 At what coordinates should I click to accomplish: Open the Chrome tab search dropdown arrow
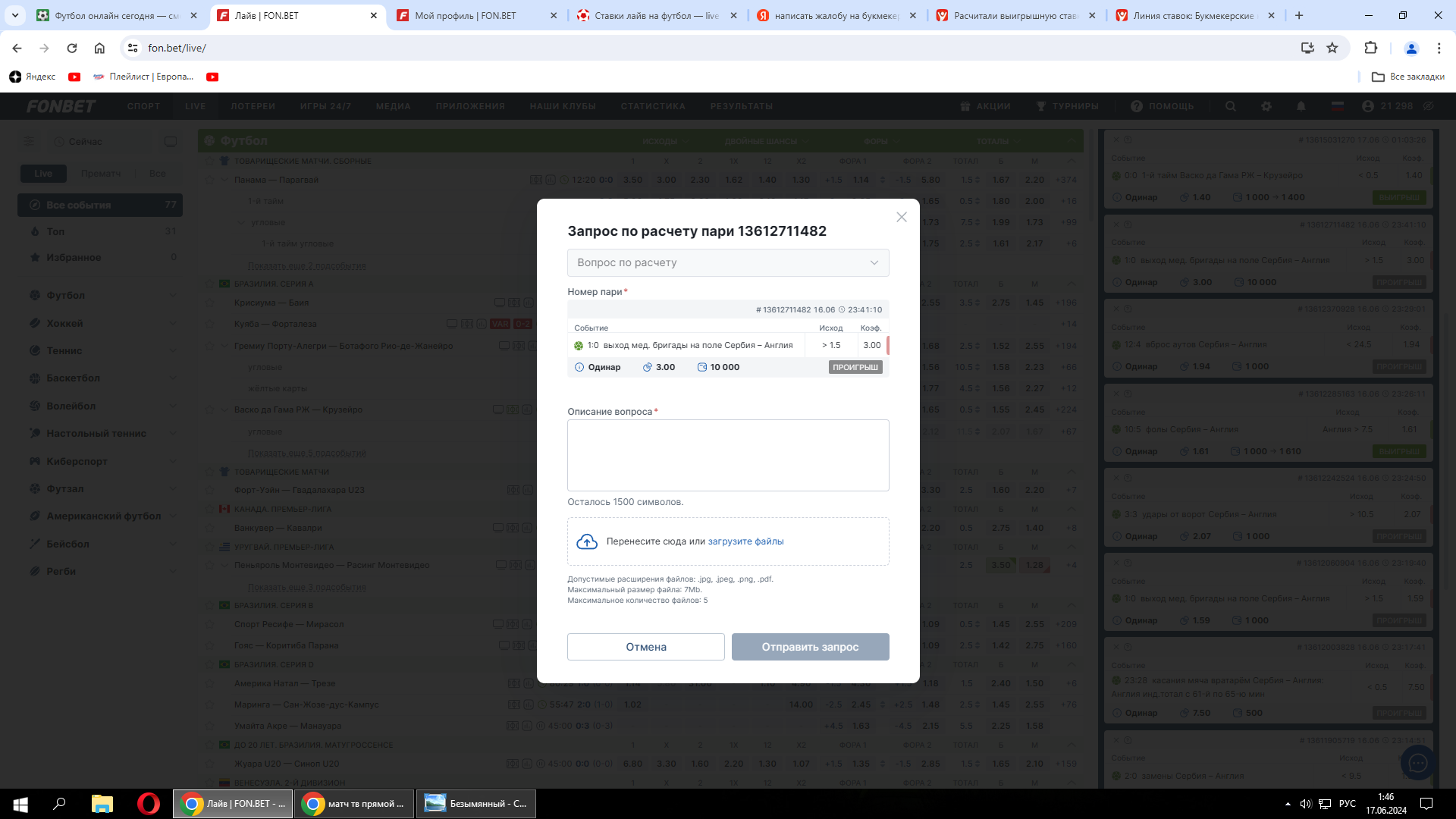click(x=15, y=15)
